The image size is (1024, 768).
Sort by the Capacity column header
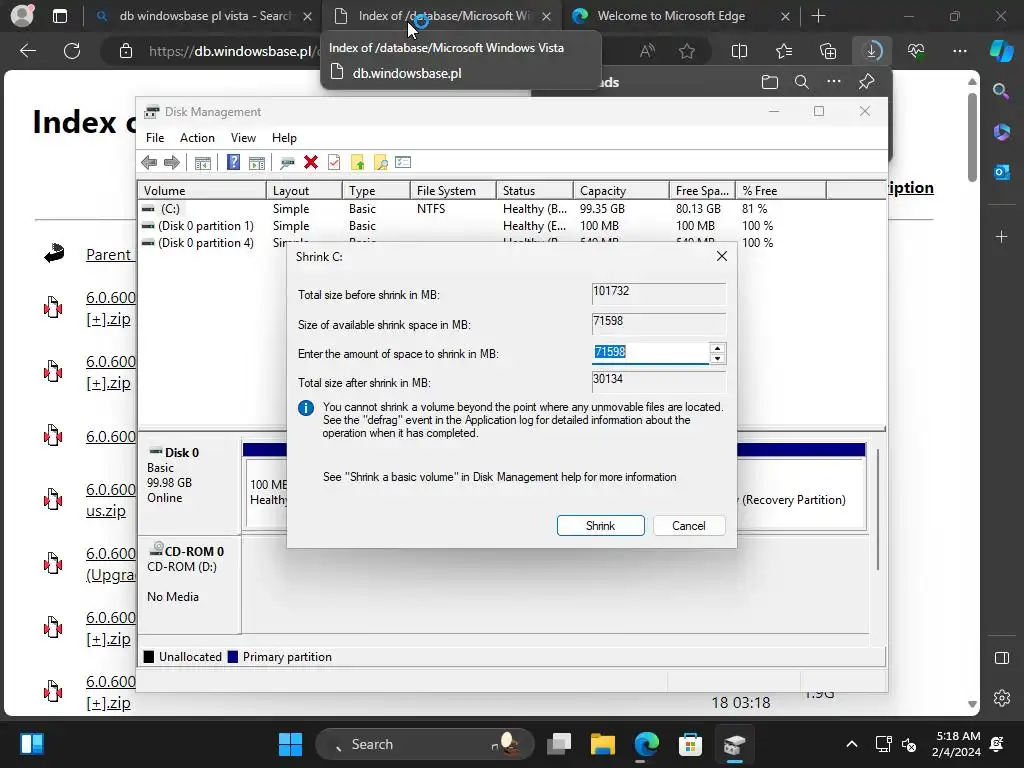[x=621, y=191]
